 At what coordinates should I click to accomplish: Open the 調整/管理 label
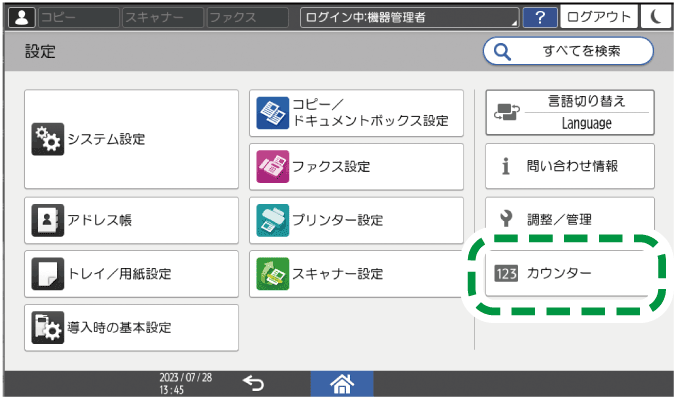pos(560,220)
